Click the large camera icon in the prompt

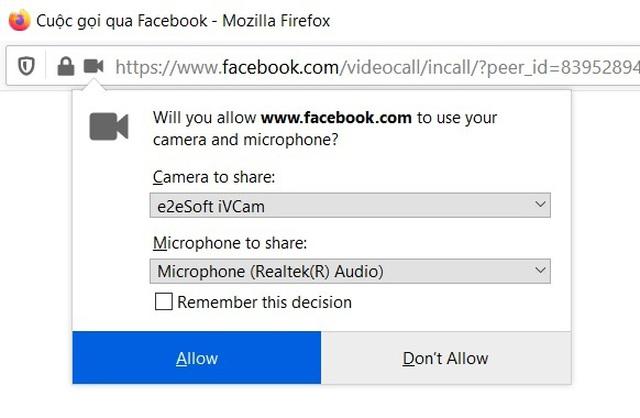tap(109, 126)
